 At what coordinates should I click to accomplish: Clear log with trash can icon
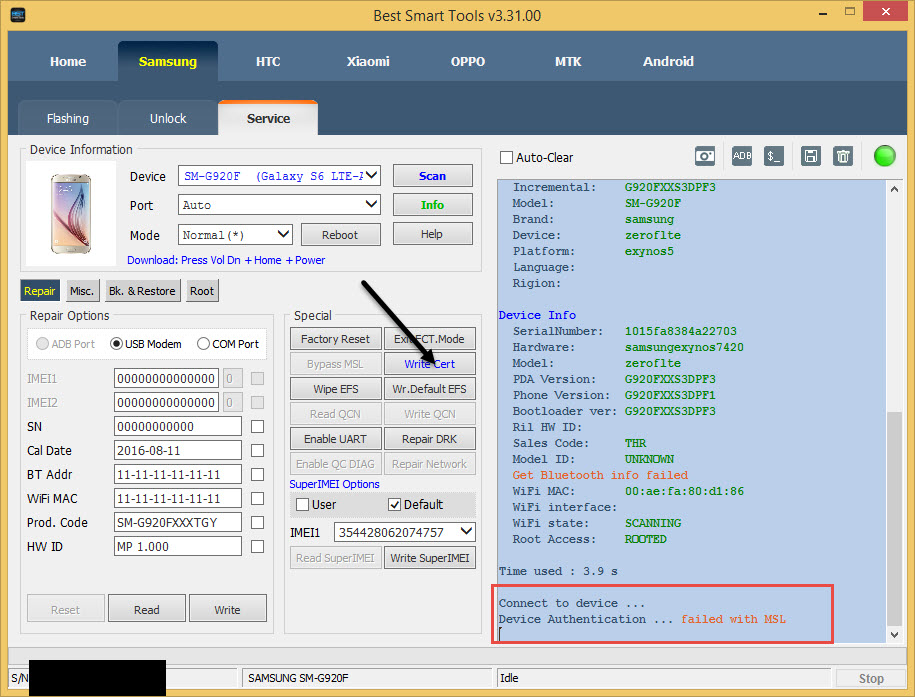tap(843, 156)
